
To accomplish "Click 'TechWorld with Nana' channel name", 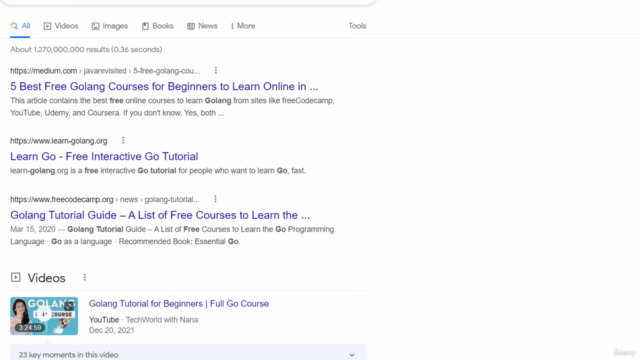I will (x=162, y=320).
